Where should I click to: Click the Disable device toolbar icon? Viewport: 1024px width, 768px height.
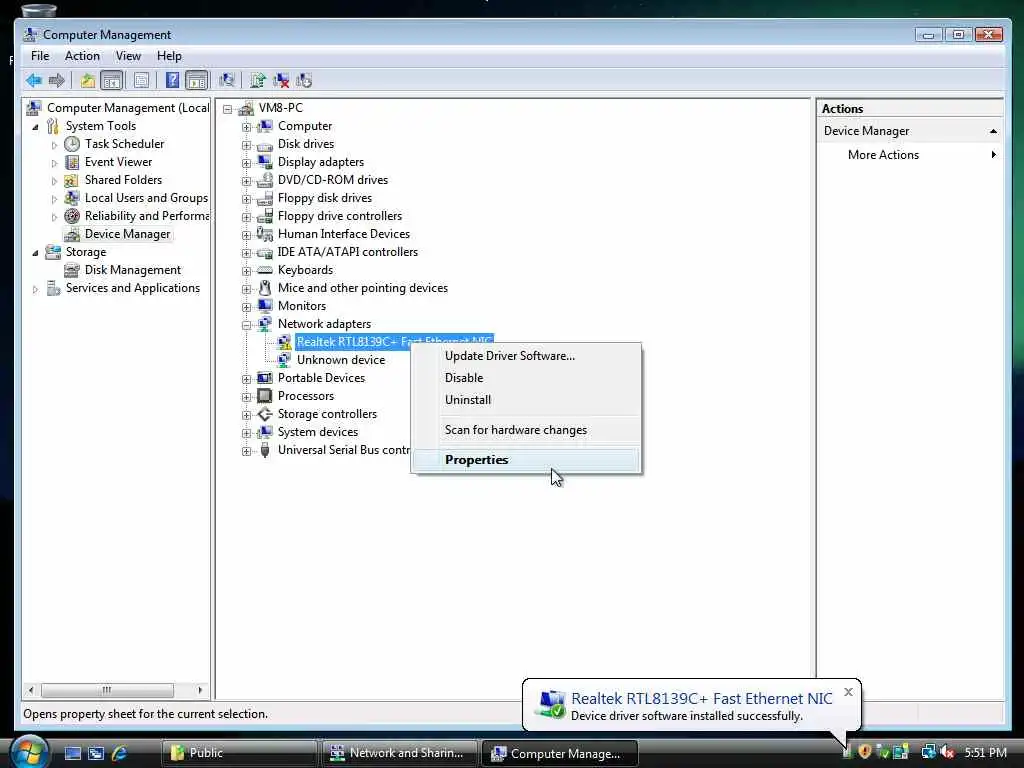[x=304, y=80]
